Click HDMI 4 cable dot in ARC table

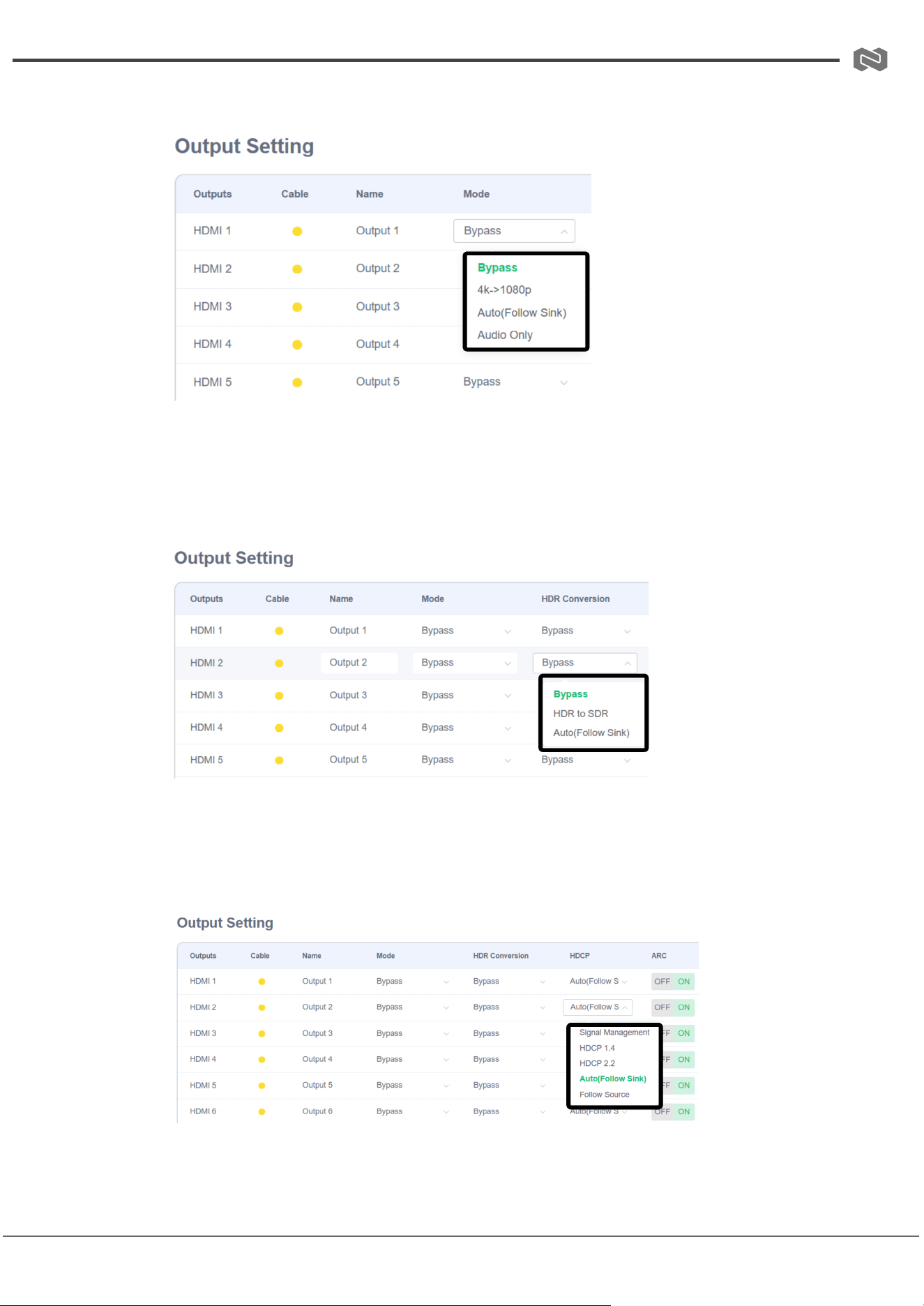[262, 1060]
